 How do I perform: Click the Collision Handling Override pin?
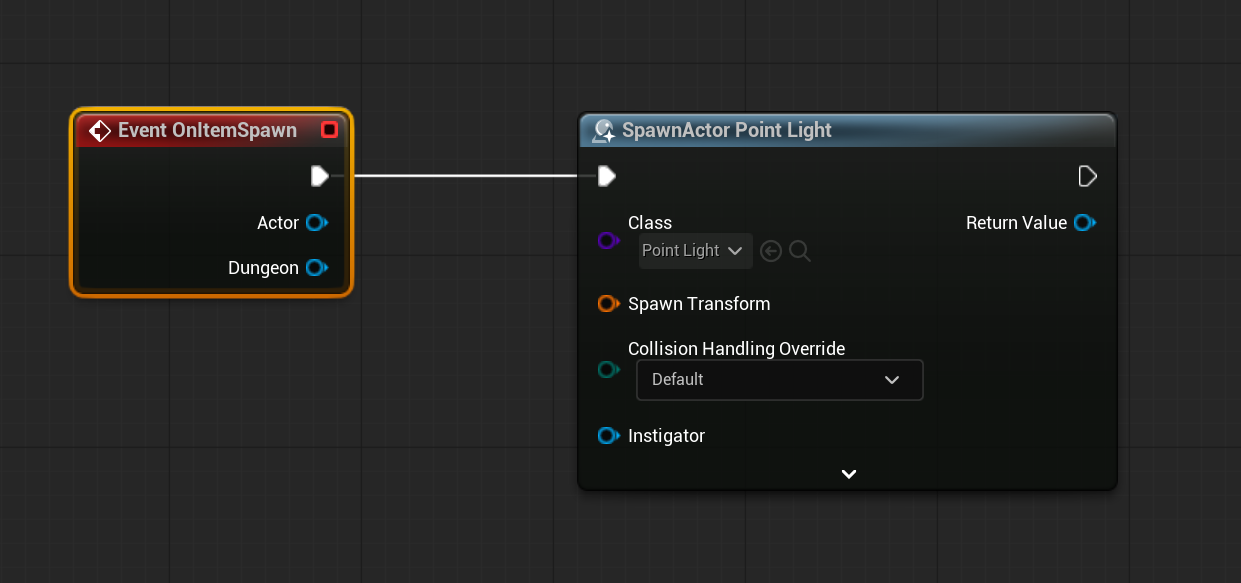pyautogui.click(x=608, y=371)
